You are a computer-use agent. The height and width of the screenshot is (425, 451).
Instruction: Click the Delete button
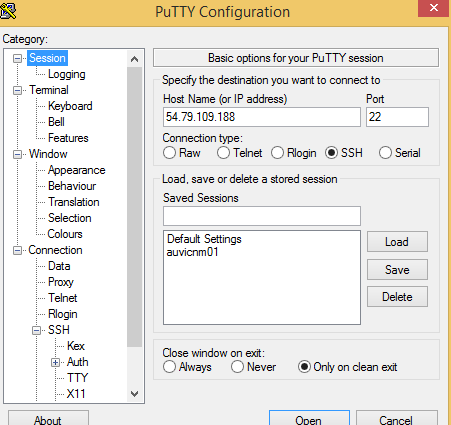pyautogui.click(x=397, y=297)
